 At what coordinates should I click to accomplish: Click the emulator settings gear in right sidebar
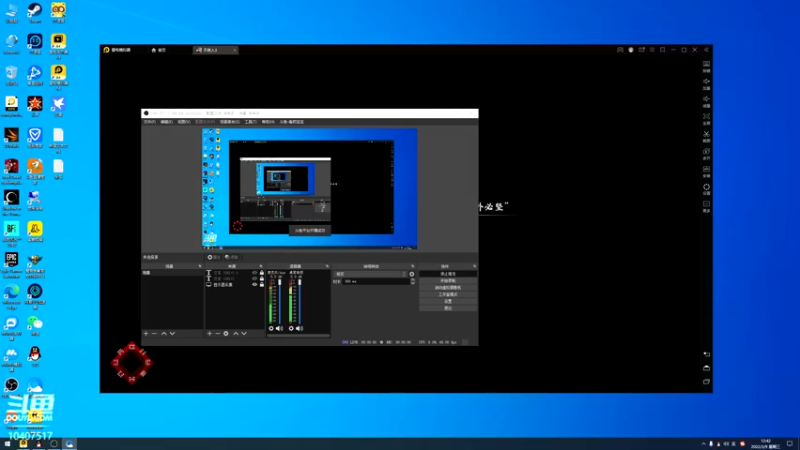(706, 189)
